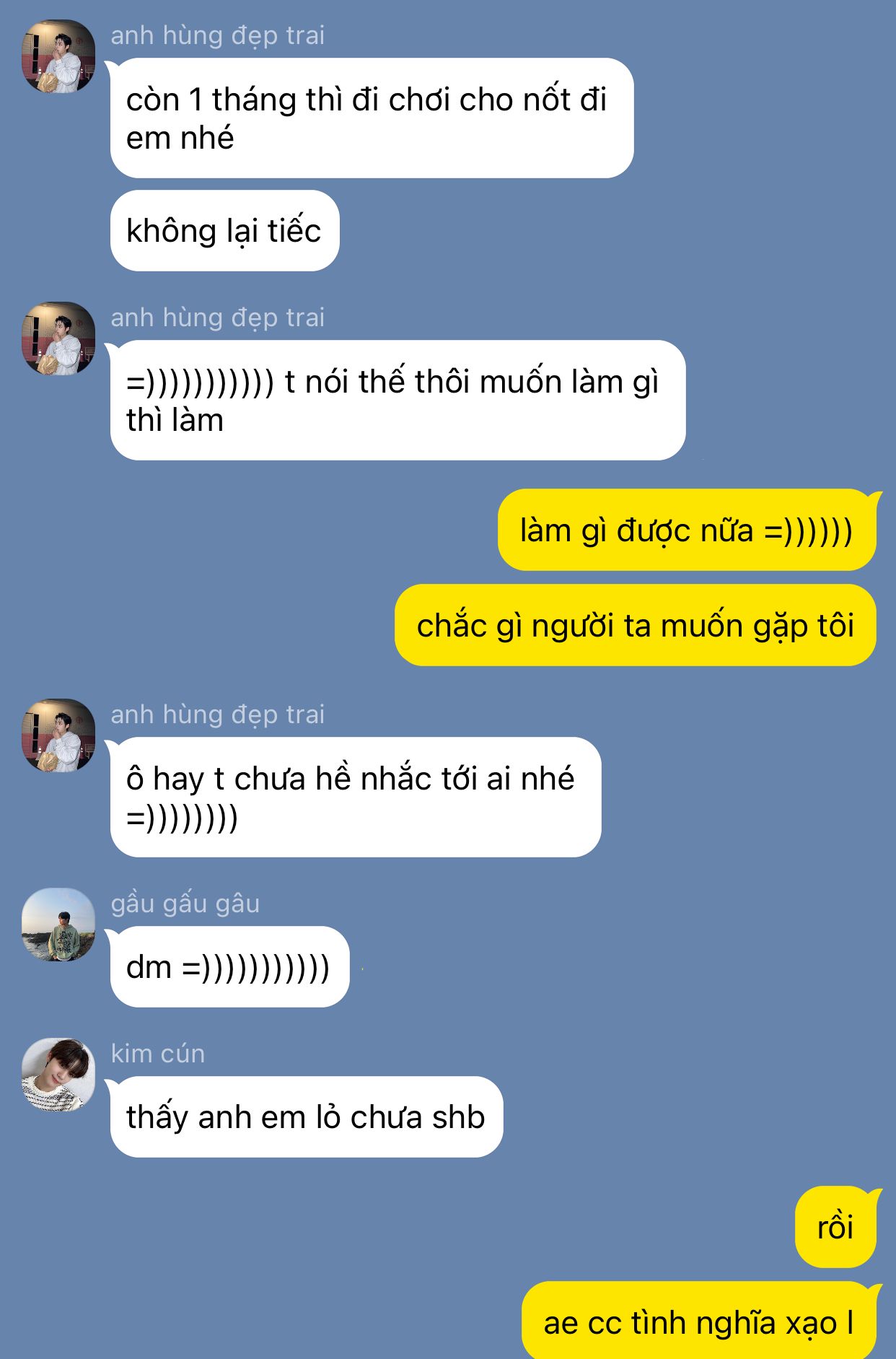Tap the first 'anh hùng đẹp trai' sender name
The height and width of the screenshot is (1359, 896).
217,35
